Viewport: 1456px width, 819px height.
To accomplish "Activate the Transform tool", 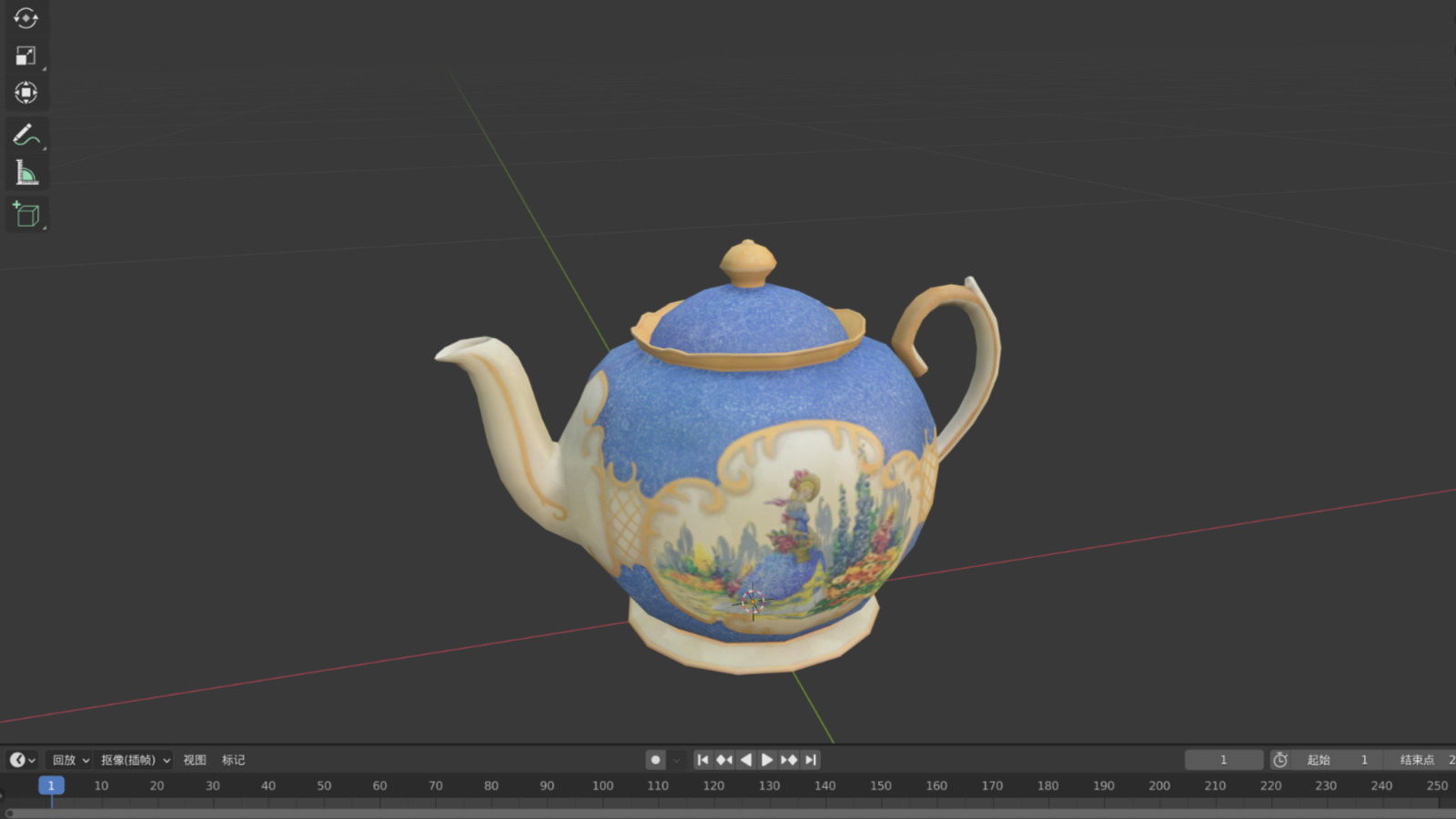I will (x=25, y=93).
